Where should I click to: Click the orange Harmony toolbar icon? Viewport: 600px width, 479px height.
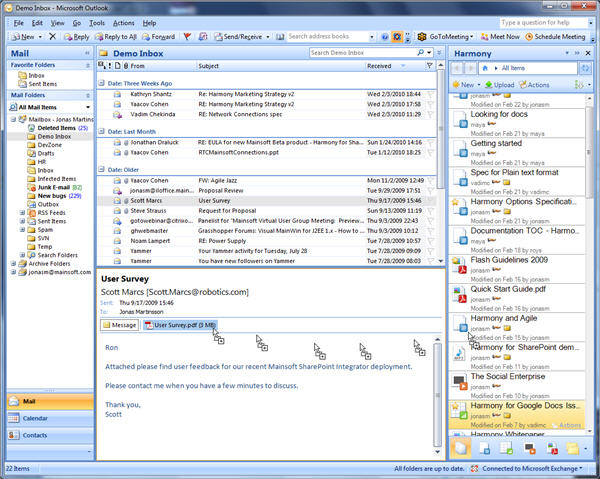(x=397, y=37)
